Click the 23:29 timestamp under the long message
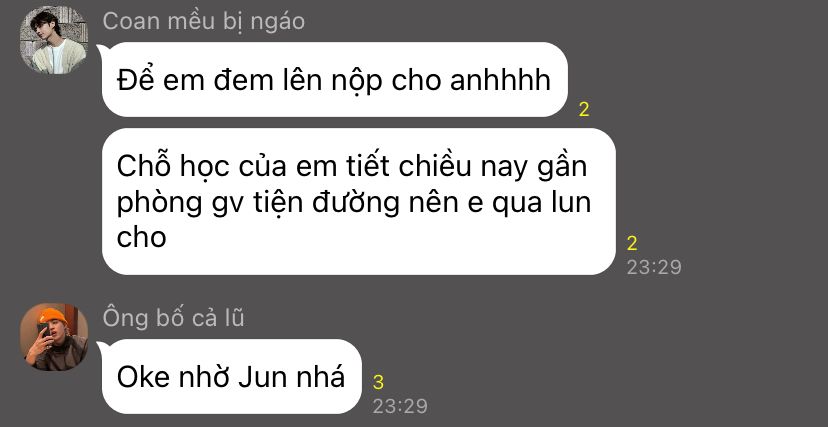 click(654, 267)
